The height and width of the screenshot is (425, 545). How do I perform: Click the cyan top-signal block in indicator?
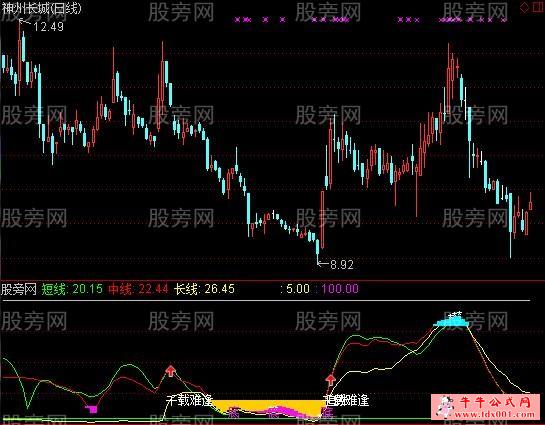[x=451, y=322]
